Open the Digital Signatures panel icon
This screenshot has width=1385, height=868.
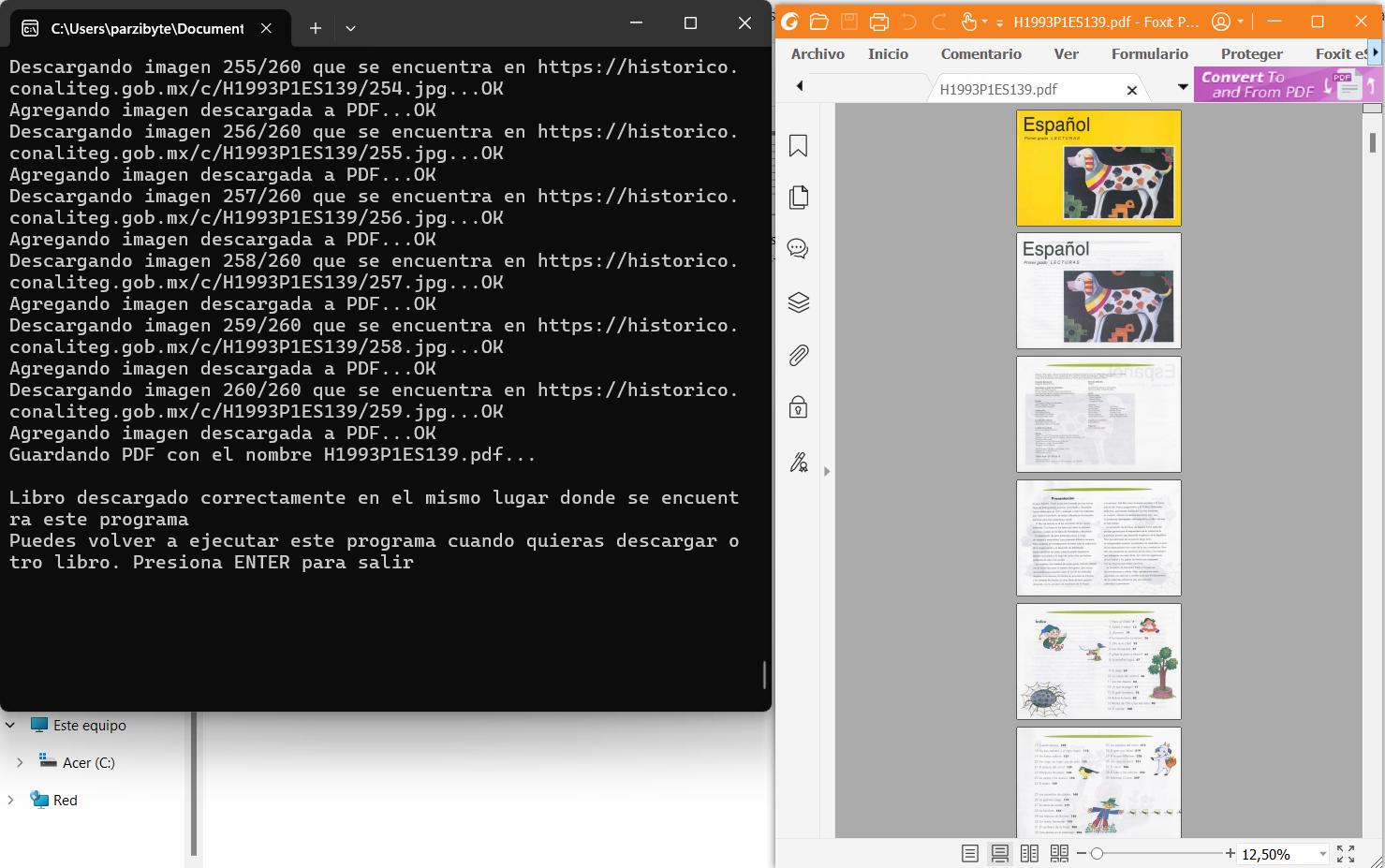798,462
